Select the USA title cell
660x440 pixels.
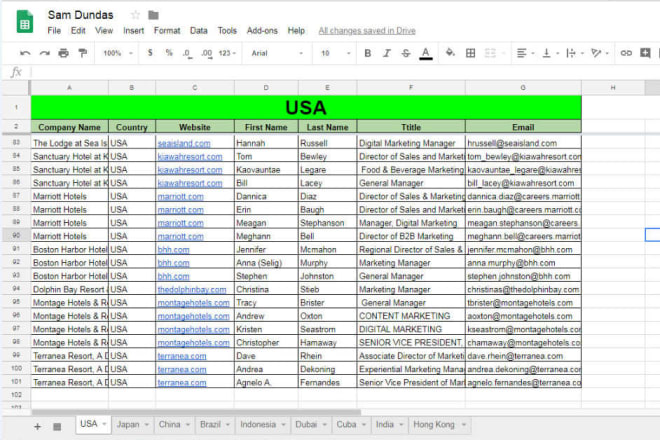[x=306, y=107]
